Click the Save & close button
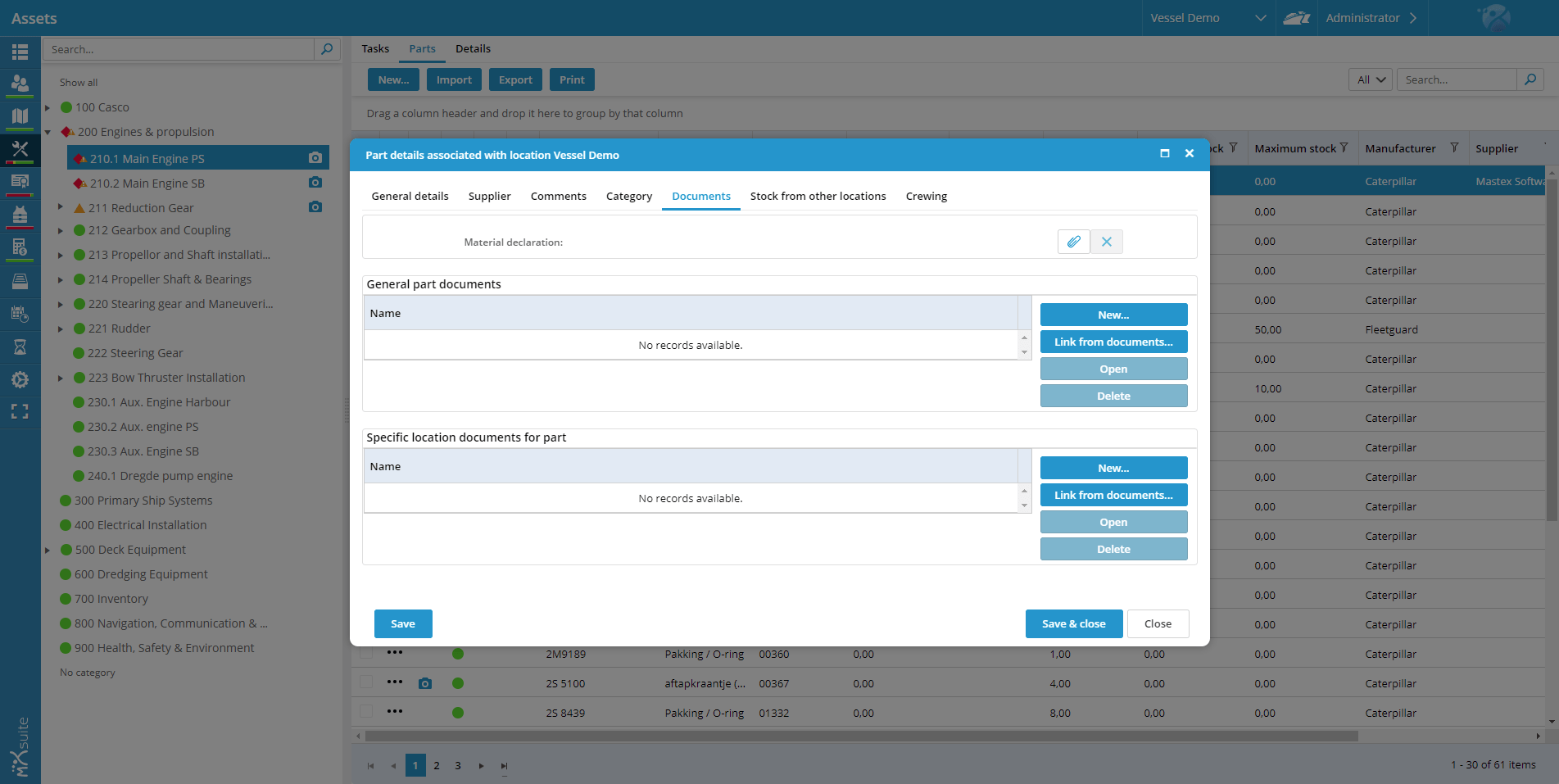 tap(1073, 623)
